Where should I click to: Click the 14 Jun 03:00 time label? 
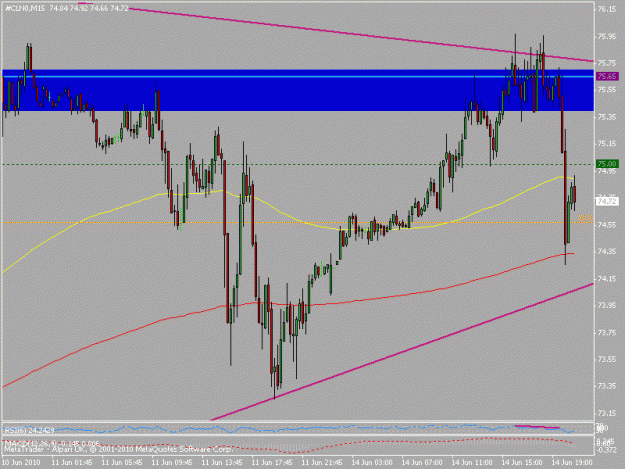pyautogui.click(x=372, y=463)
